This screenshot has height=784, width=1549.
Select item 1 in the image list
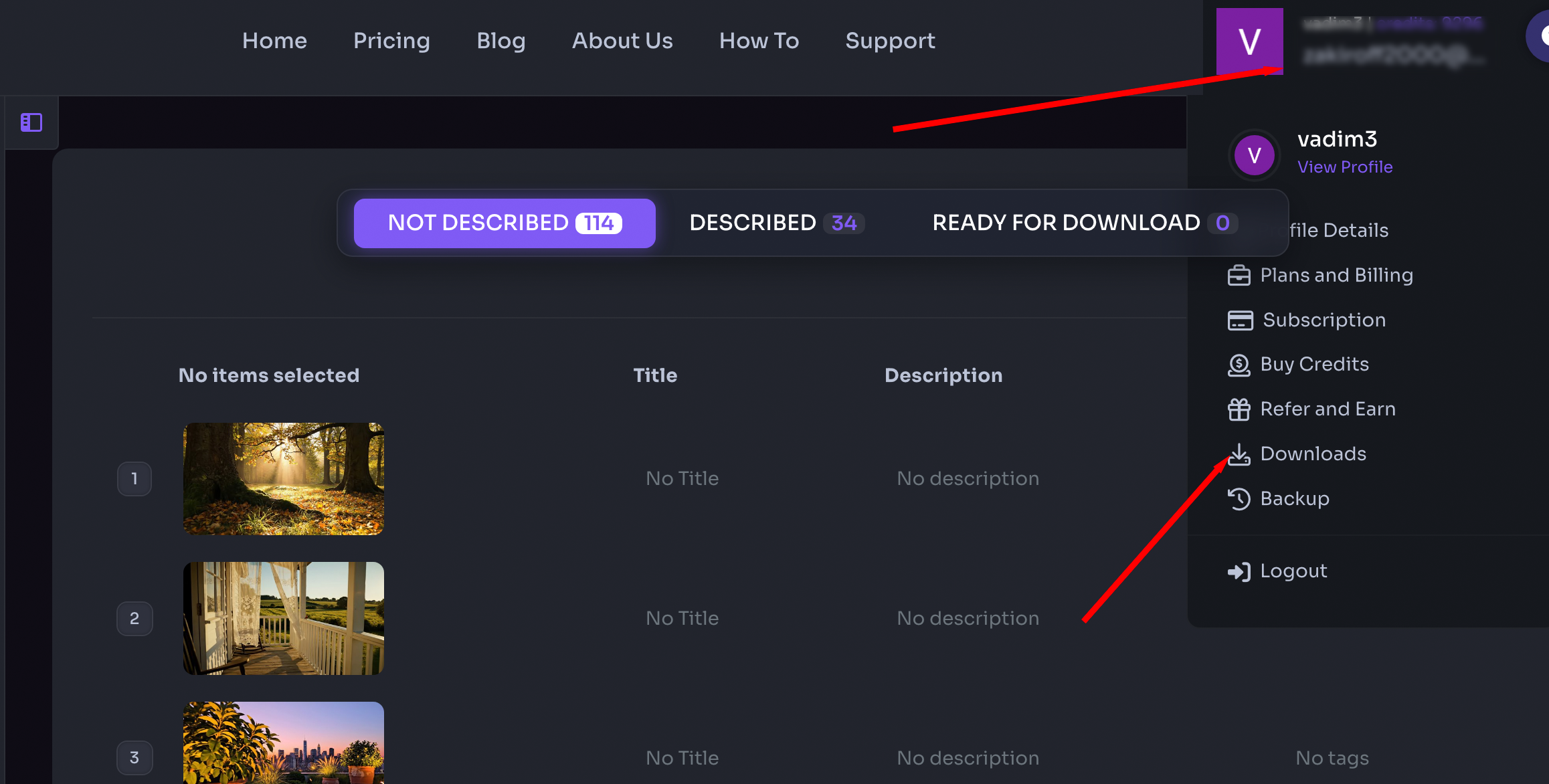pos(134,478)
